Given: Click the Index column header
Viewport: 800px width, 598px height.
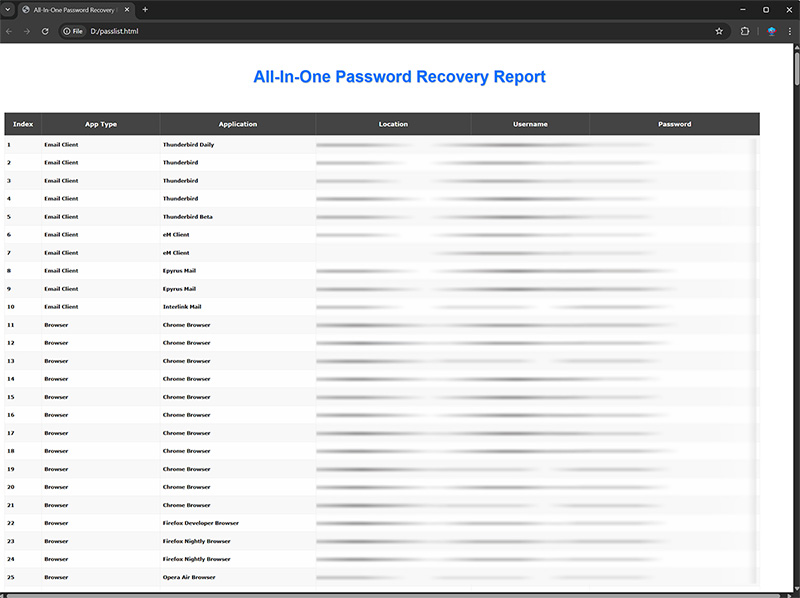Looking at the screenshot, I should [23, 124].
